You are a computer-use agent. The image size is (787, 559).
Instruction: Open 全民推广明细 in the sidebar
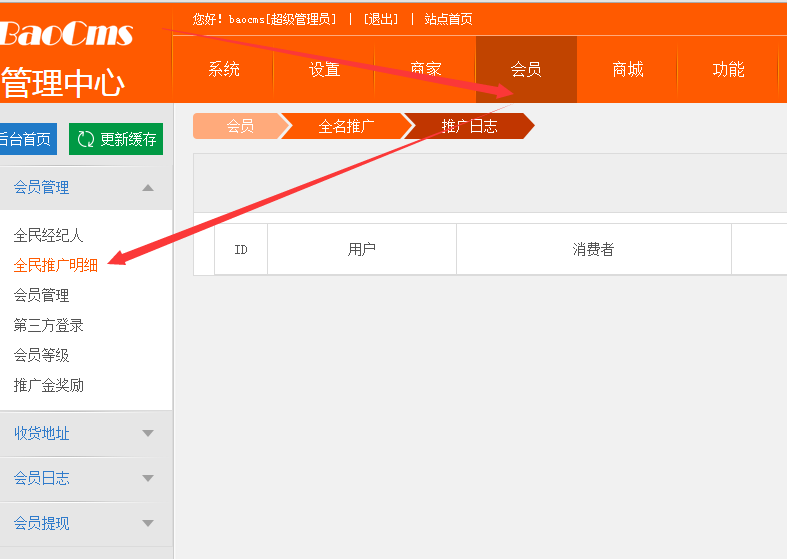coord(55,265)
